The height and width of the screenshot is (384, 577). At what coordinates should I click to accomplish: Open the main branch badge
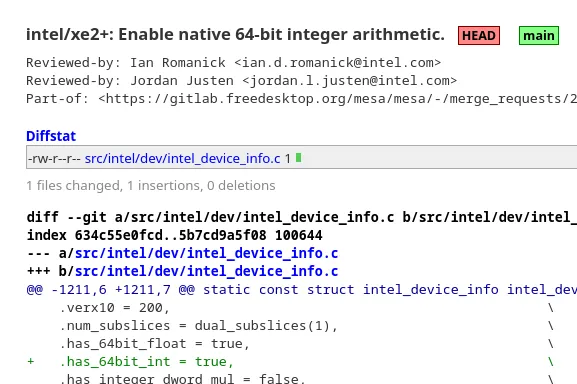pos(539,36)
